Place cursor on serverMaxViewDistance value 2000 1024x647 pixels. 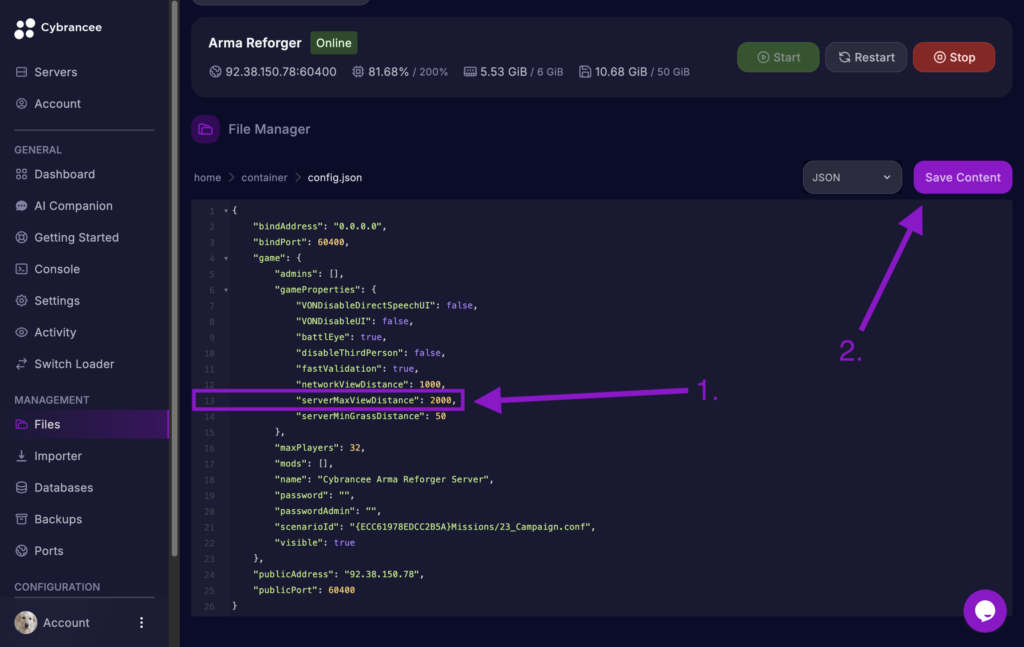tap(440, 400)
